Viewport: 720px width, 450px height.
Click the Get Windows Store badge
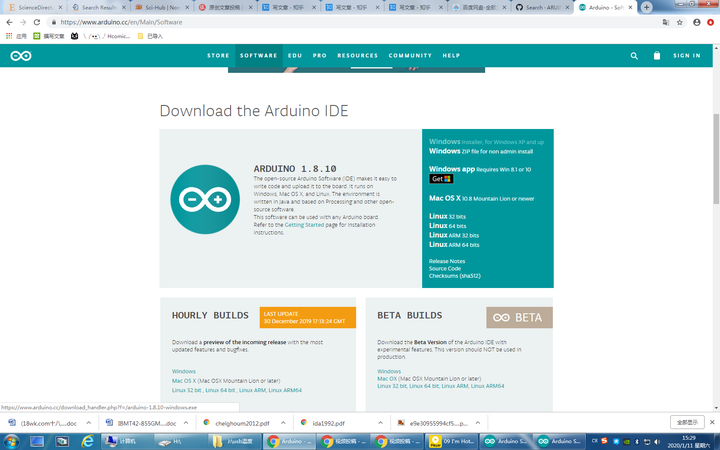pos(441,179)
